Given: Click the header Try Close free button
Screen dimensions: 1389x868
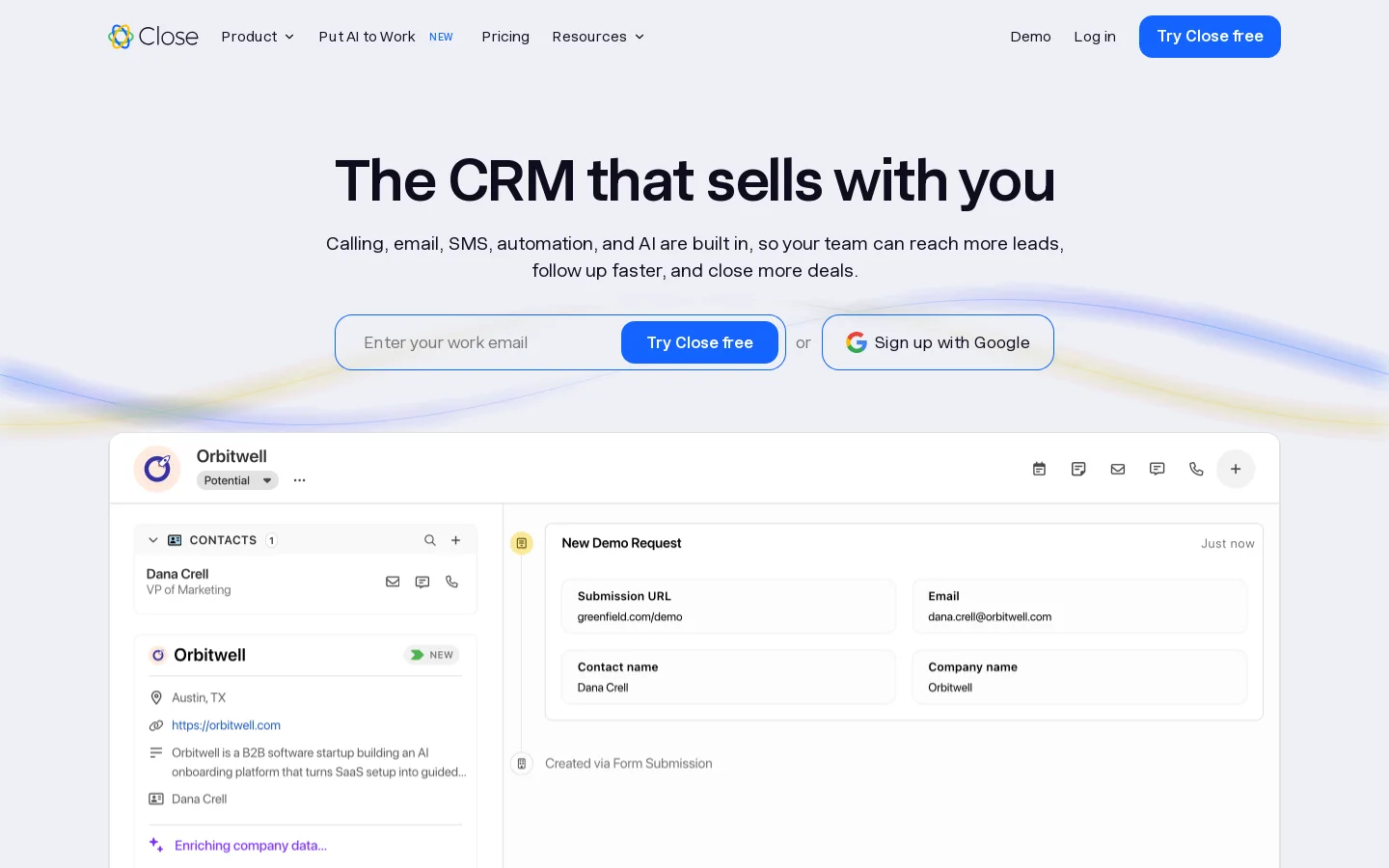Looking at the screenshot, I should [1210, 37].
